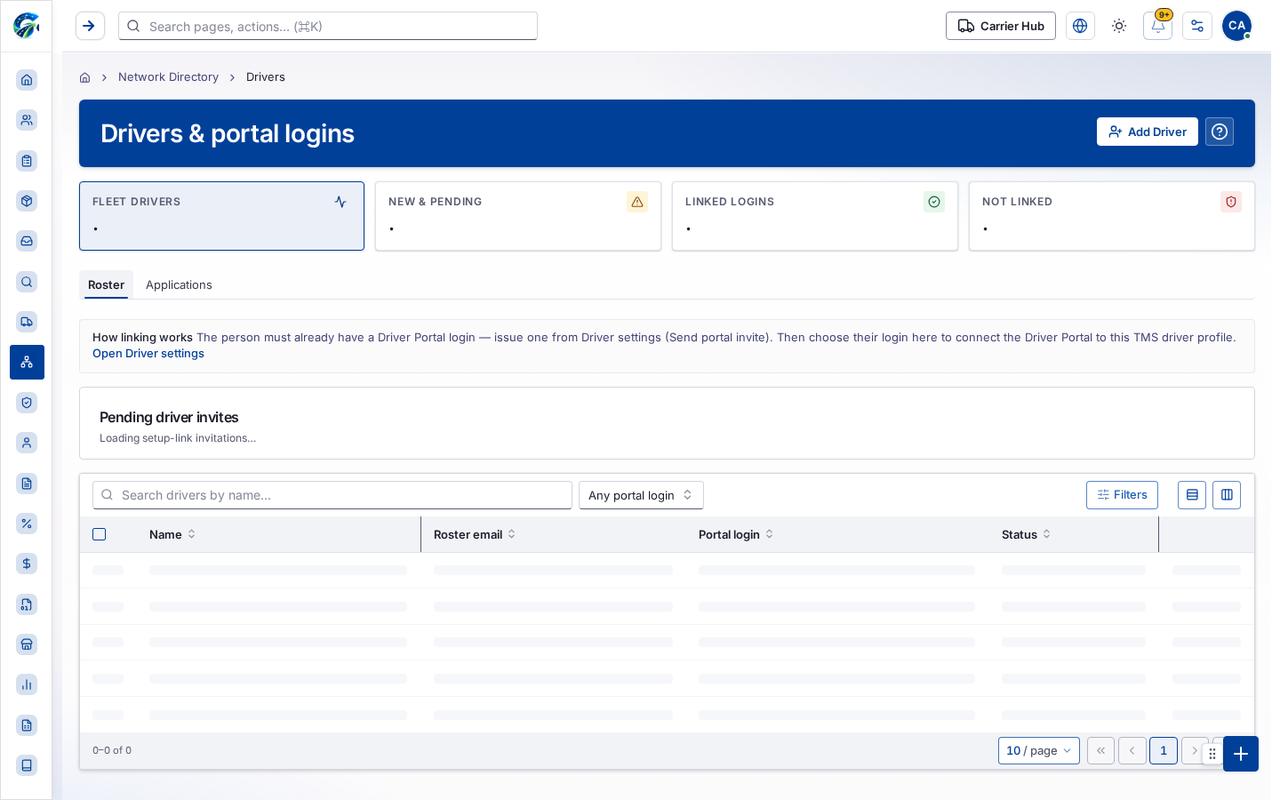Viewport: 1280px width, 800px height.
Task: Switch to the Applications tab
Action: [179, 285]
